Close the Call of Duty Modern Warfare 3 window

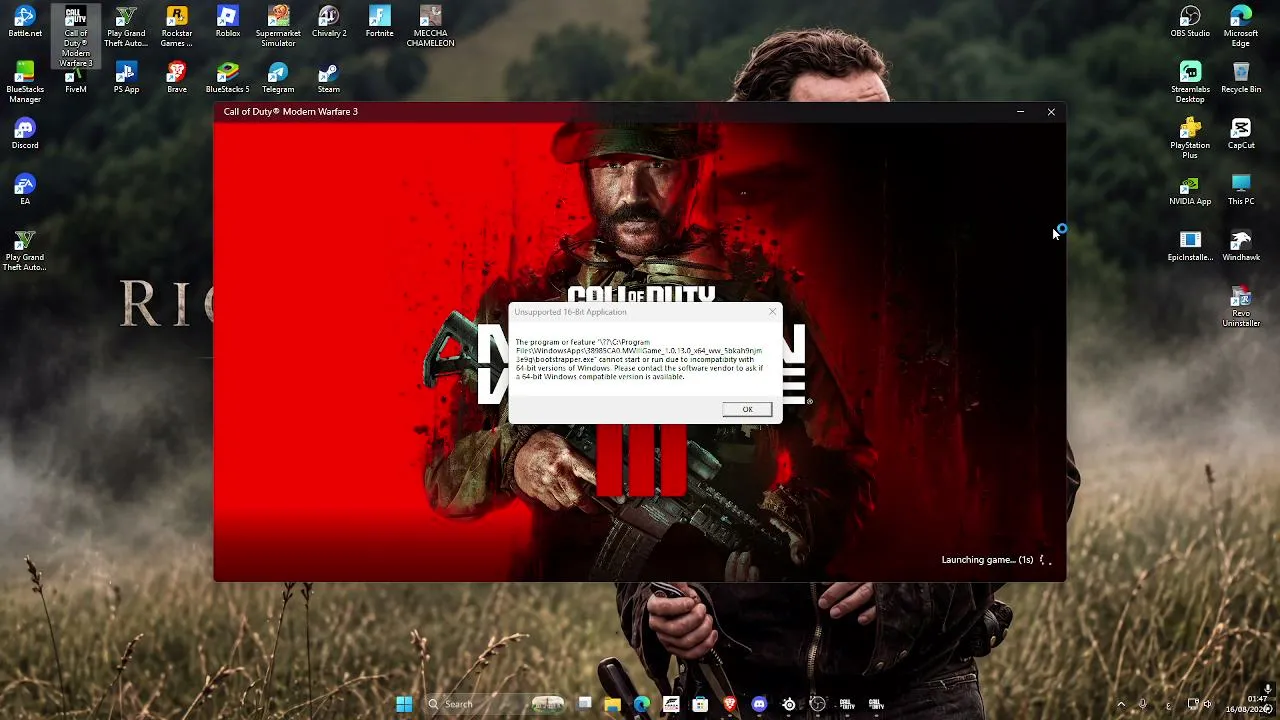[x=1051, y=112]
